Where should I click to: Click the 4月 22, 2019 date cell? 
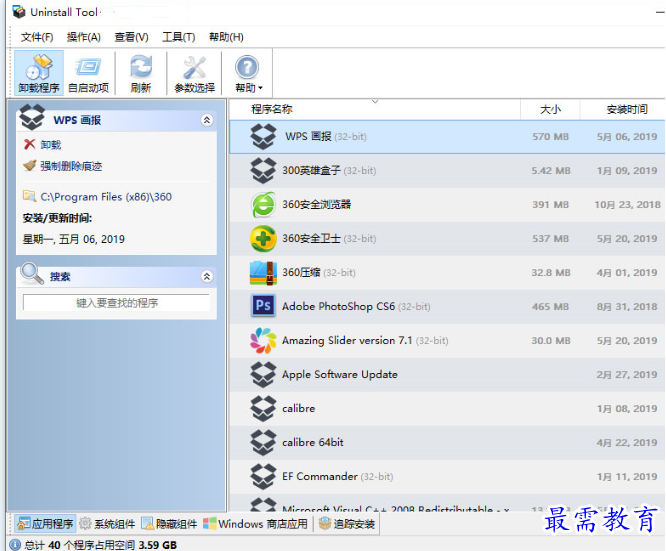pos(627,443)
